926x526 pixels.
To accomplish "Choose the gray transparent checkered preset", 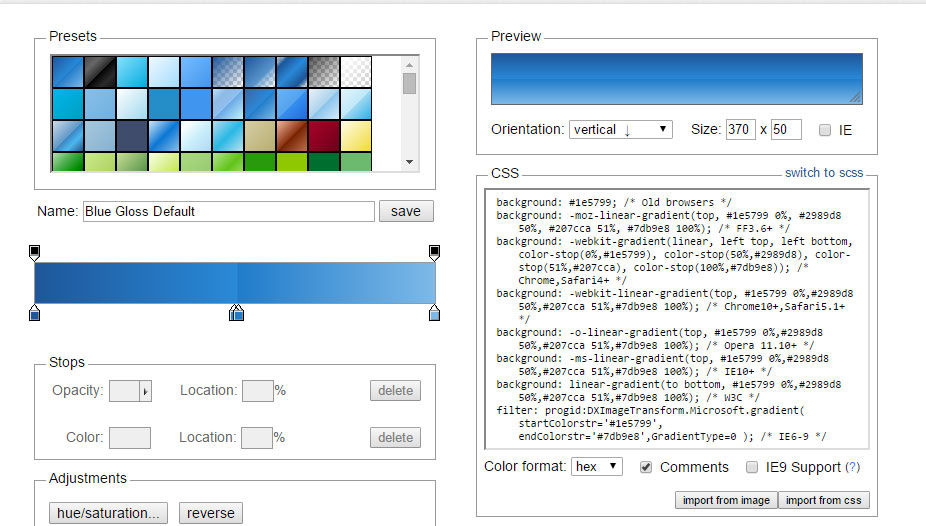I will pos(324,72).
